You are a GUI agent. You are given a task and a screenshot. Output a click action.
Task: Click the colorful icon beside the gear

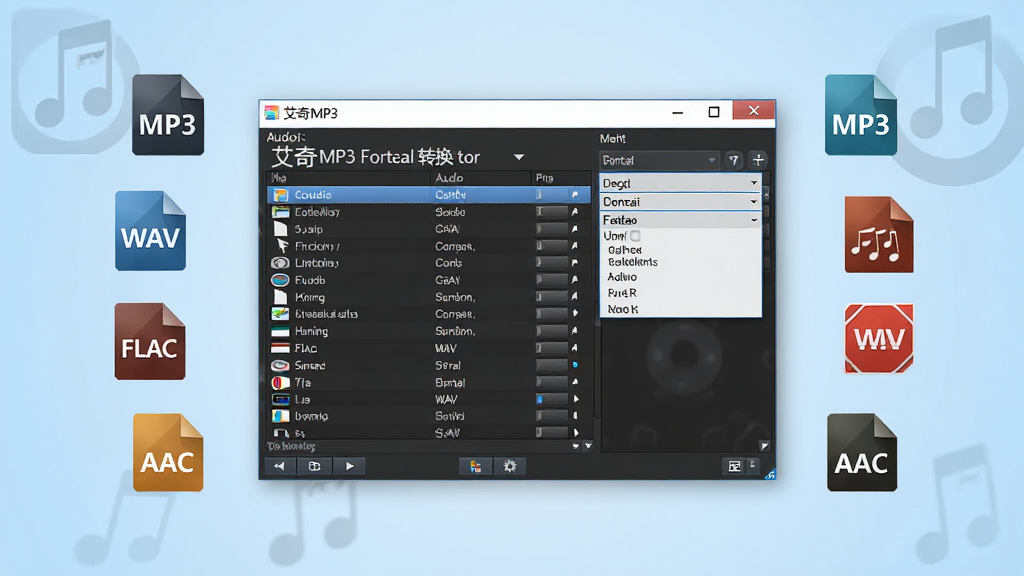coord(475,466)
